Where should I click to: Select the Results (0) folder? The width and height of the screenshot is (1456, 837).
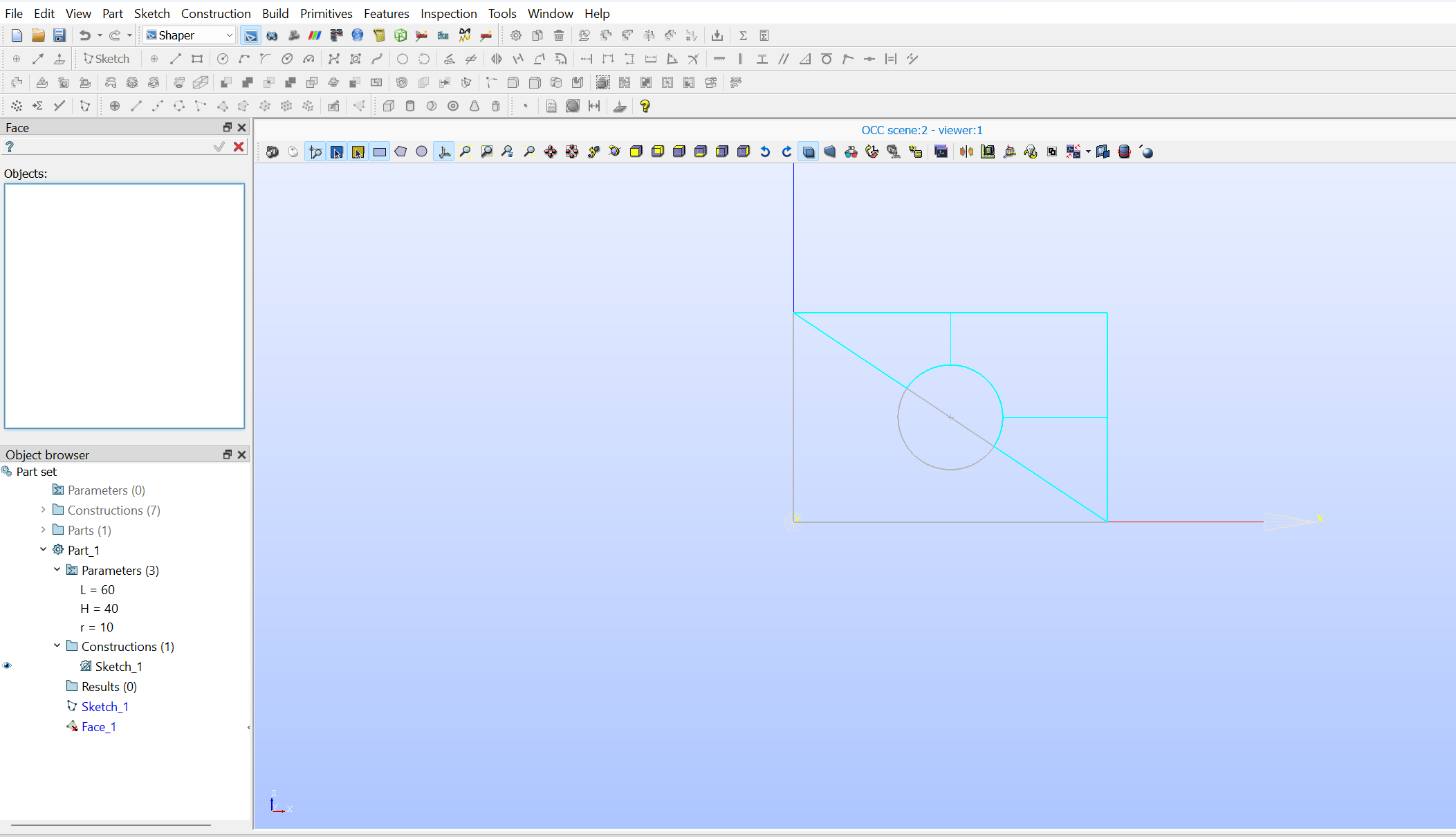[109, 687]
